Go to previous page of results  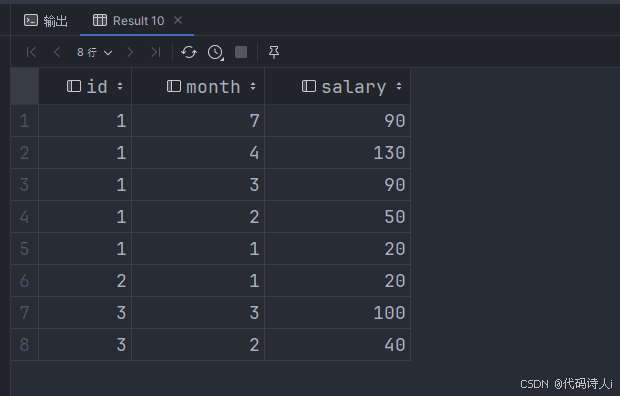57,52
